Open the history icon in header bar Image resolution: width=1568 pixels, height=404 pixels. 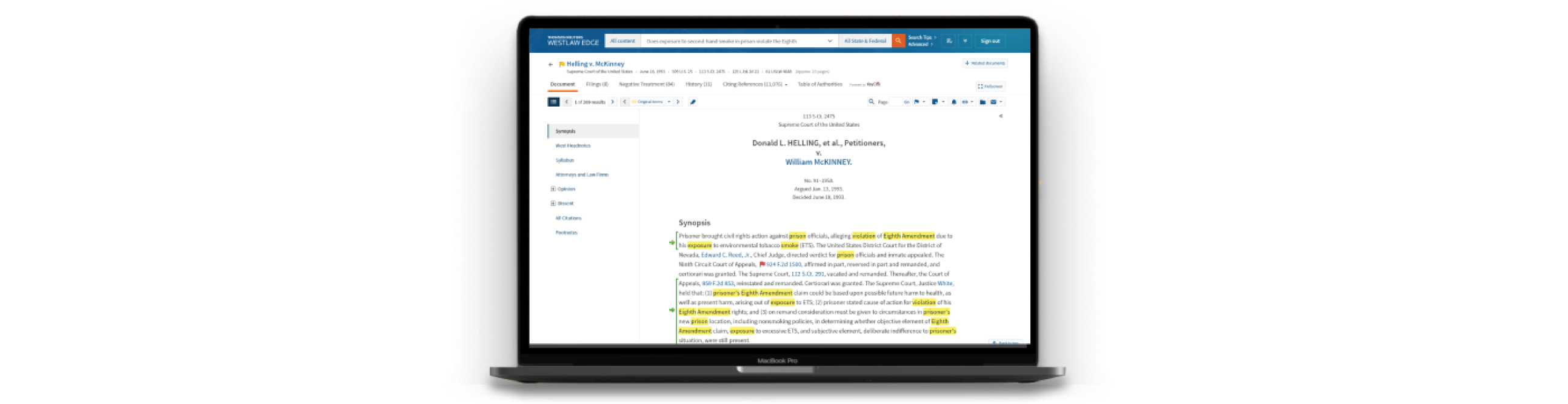949,41
